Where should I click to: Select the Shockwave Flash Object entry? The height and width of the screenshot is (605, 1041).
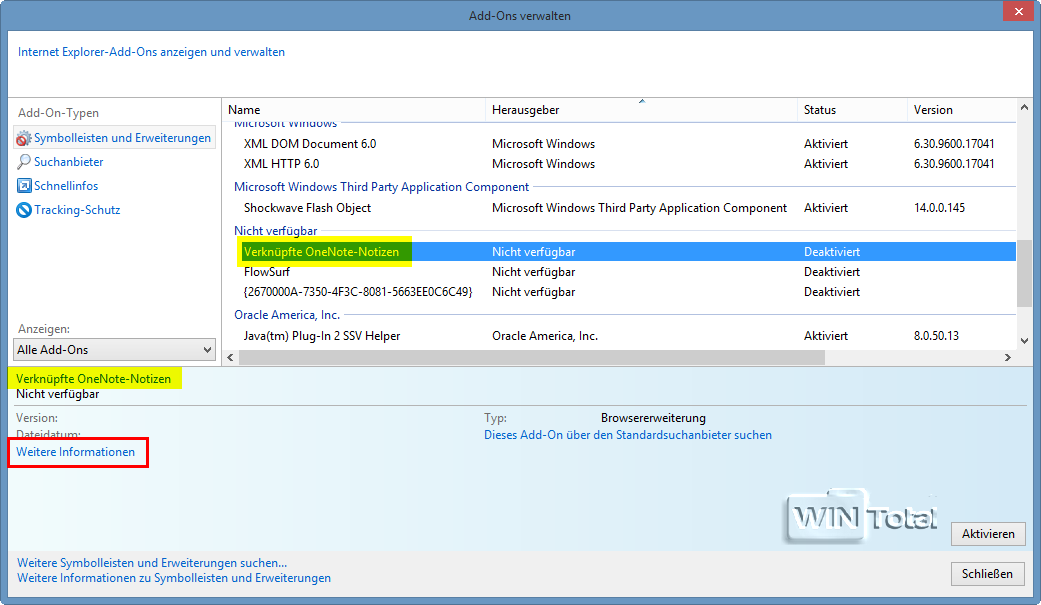307,208
